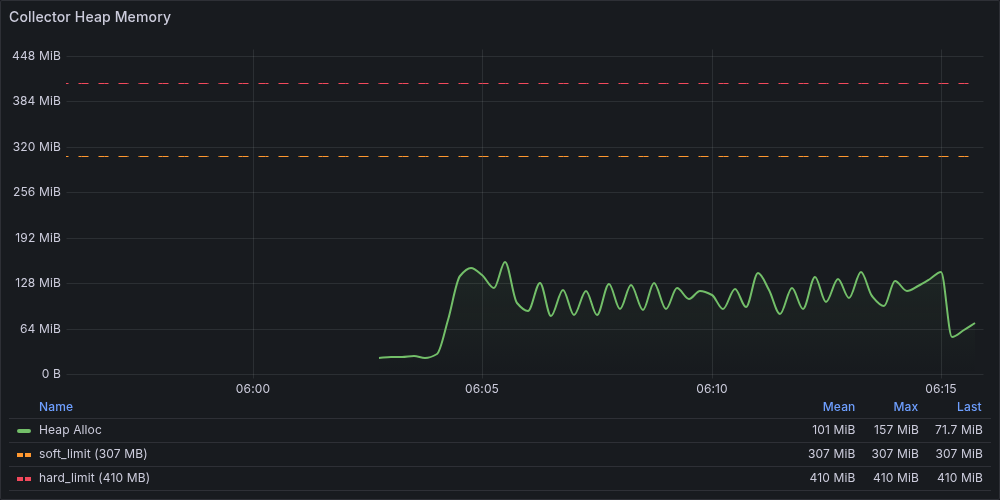
Task: Click the orange soft_limit legend color icon
Action: click(x=24, y=454)
